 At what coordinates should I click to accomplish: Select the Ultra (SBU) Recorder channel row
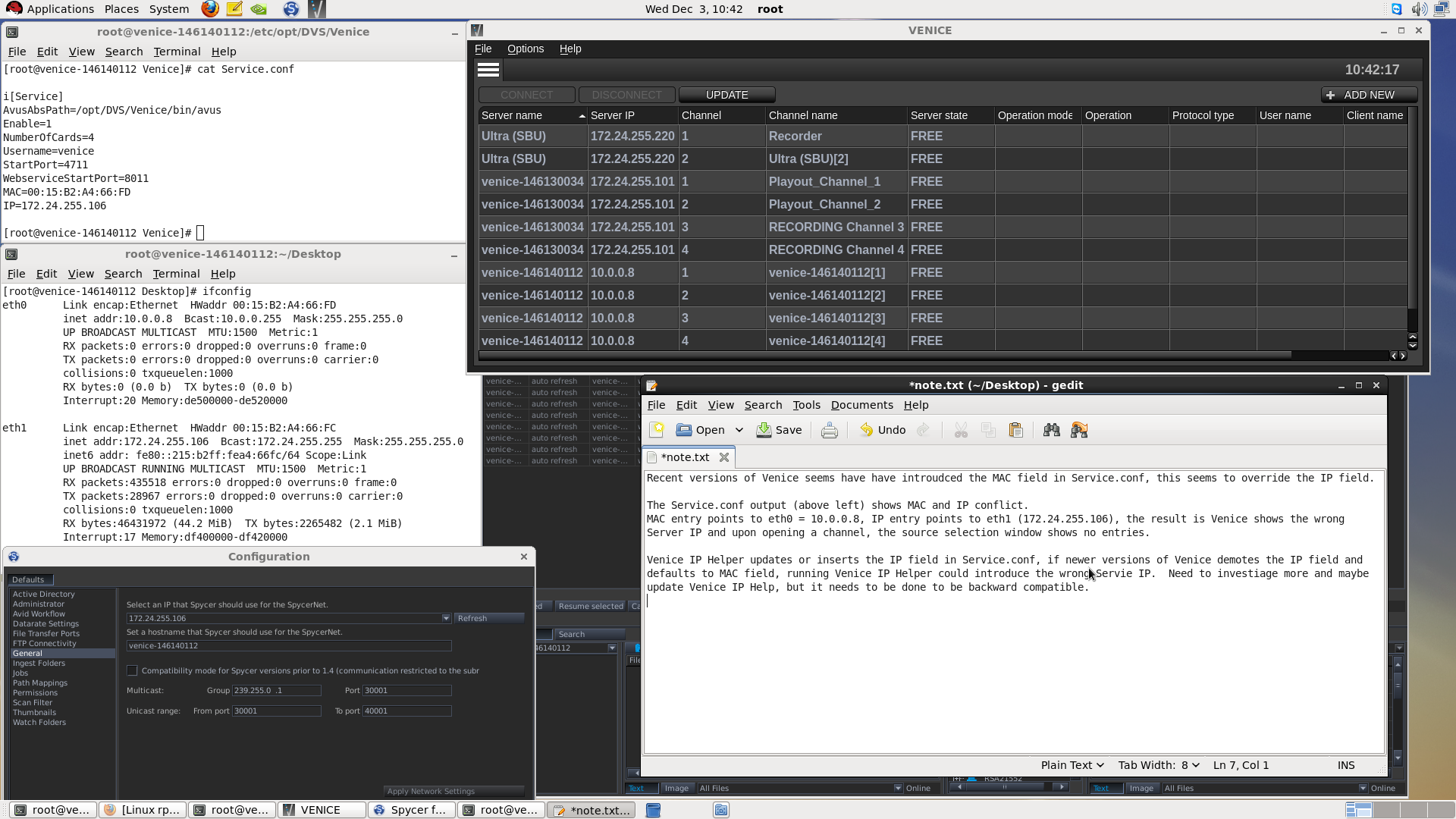pos(943,136)
